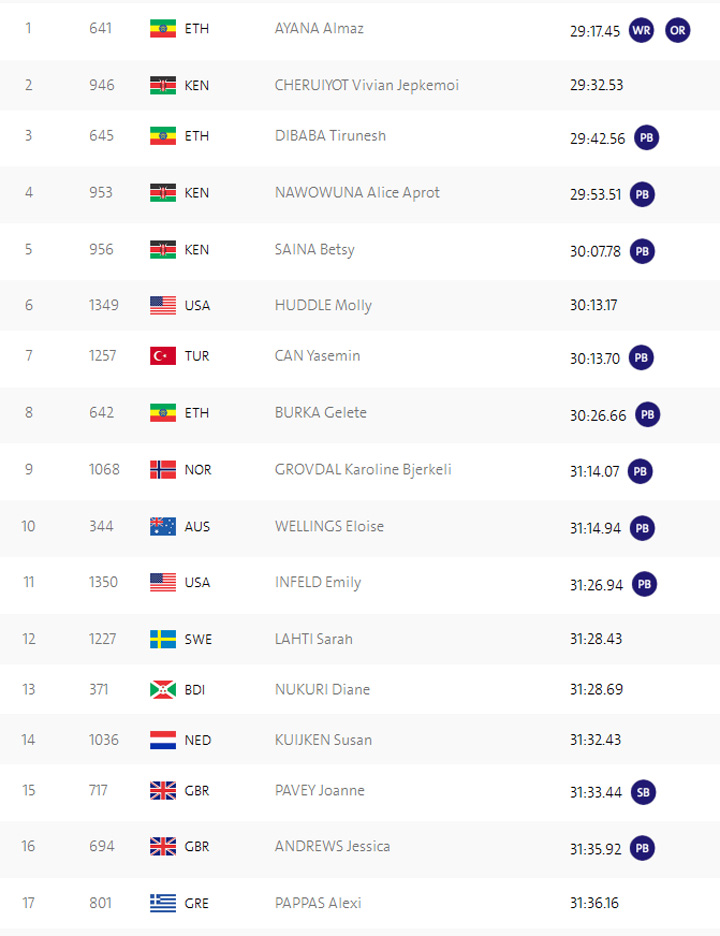Click the KUIJKEN Susan name
The width and height of the screenshot is (720, 936).
click(x=323, y=740)
